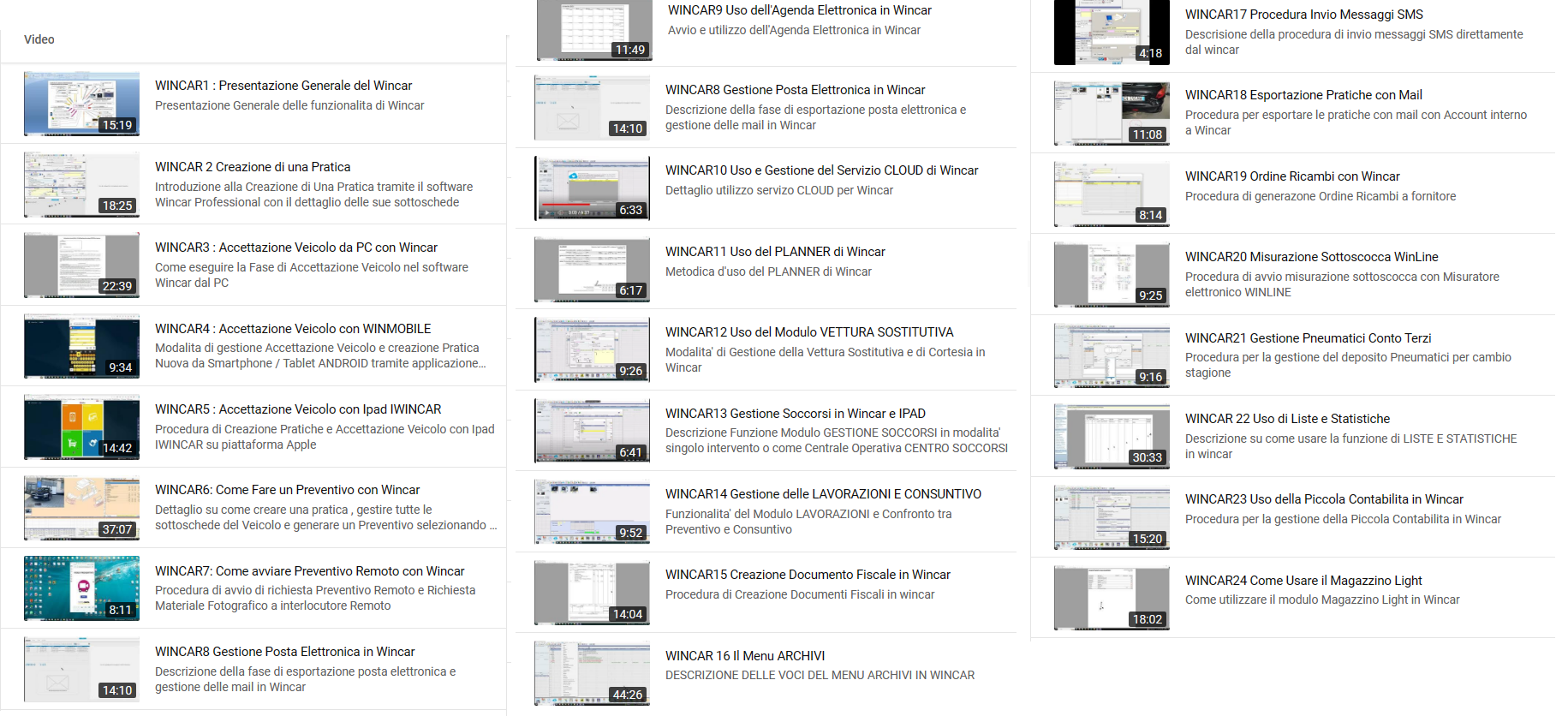Open WINCAR17 Invio Messaggi SMS thumbnail
Screen dimensions: 1568x716
coord(1112,33)
